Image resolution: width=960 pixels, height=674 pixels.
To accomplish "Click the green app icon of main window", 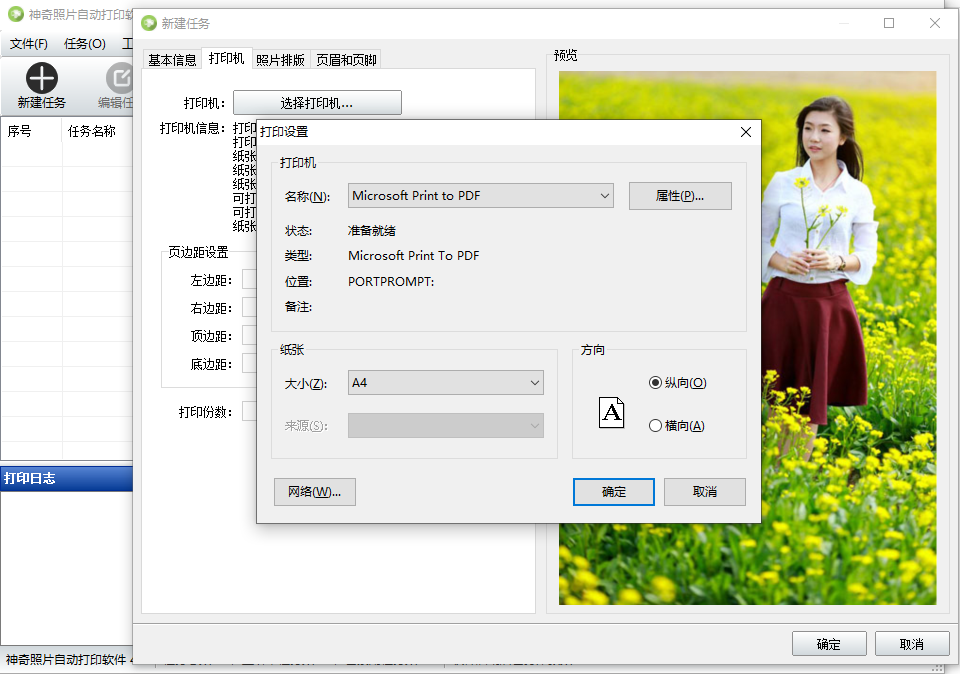I will click(16, 13).
